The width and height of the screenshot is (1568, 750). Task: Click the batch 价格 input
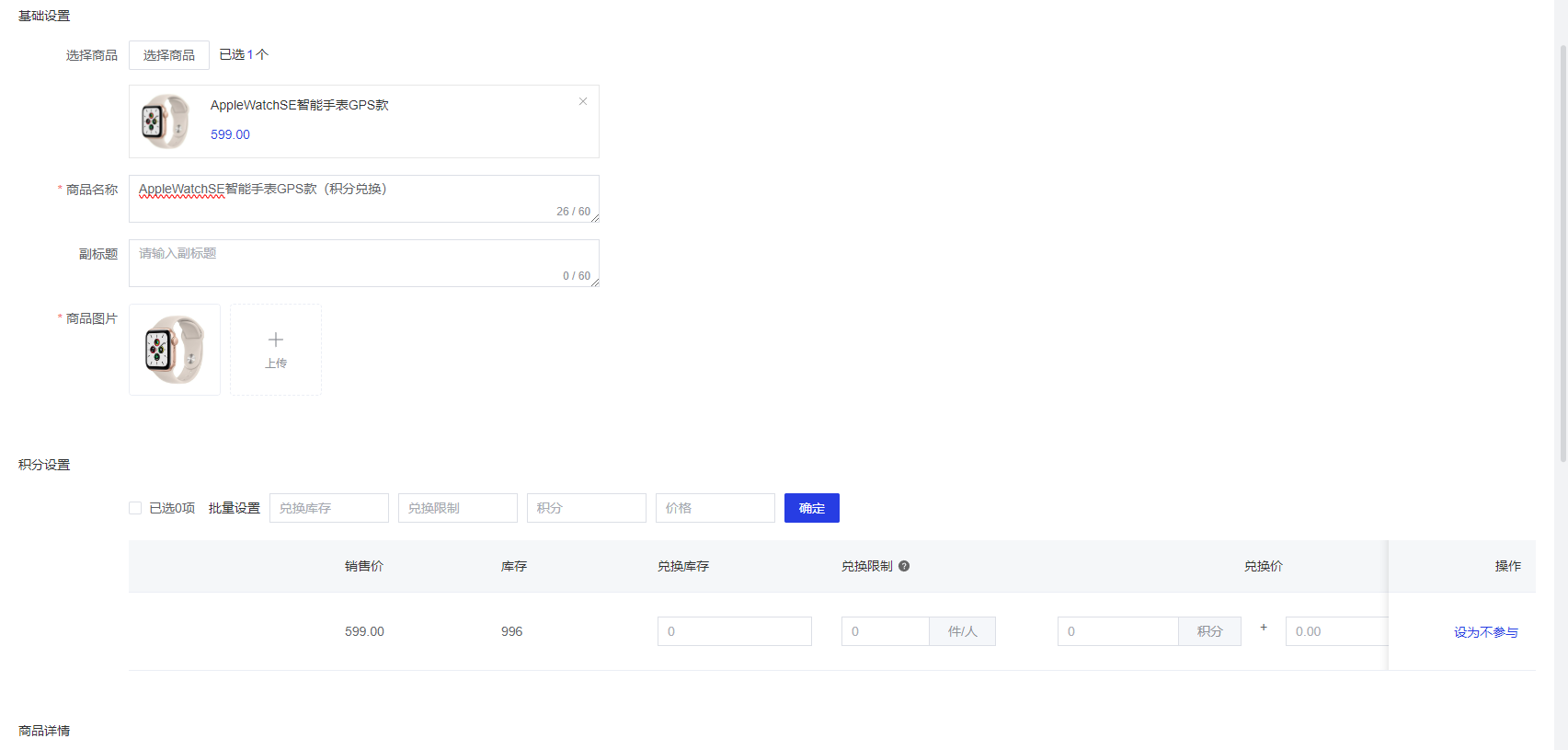pyautogui.click(x=715, y=508)
